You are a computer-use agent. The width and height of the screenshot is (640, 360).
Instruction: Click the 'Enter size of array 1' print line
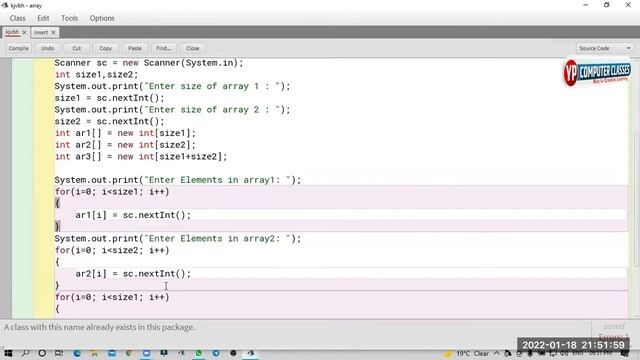173,87
